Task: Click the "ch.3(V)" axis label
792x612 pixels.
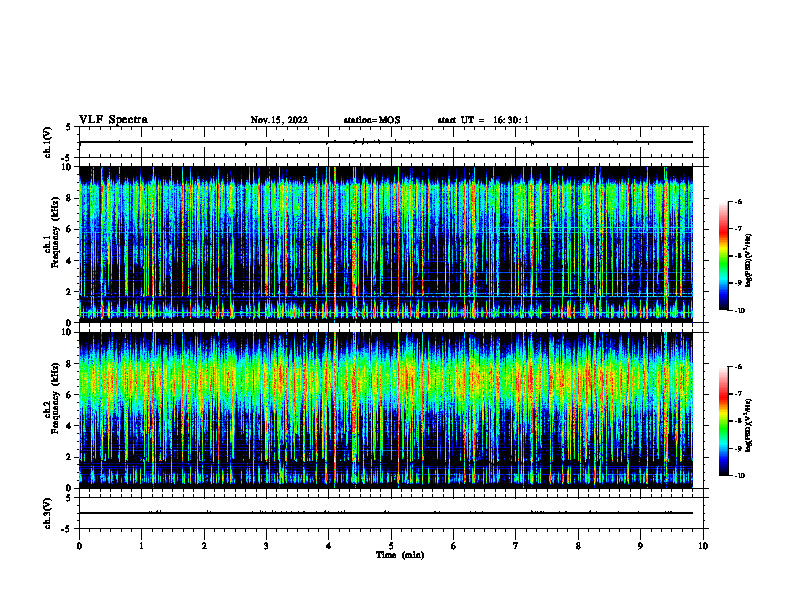Action: coord(47,514)
